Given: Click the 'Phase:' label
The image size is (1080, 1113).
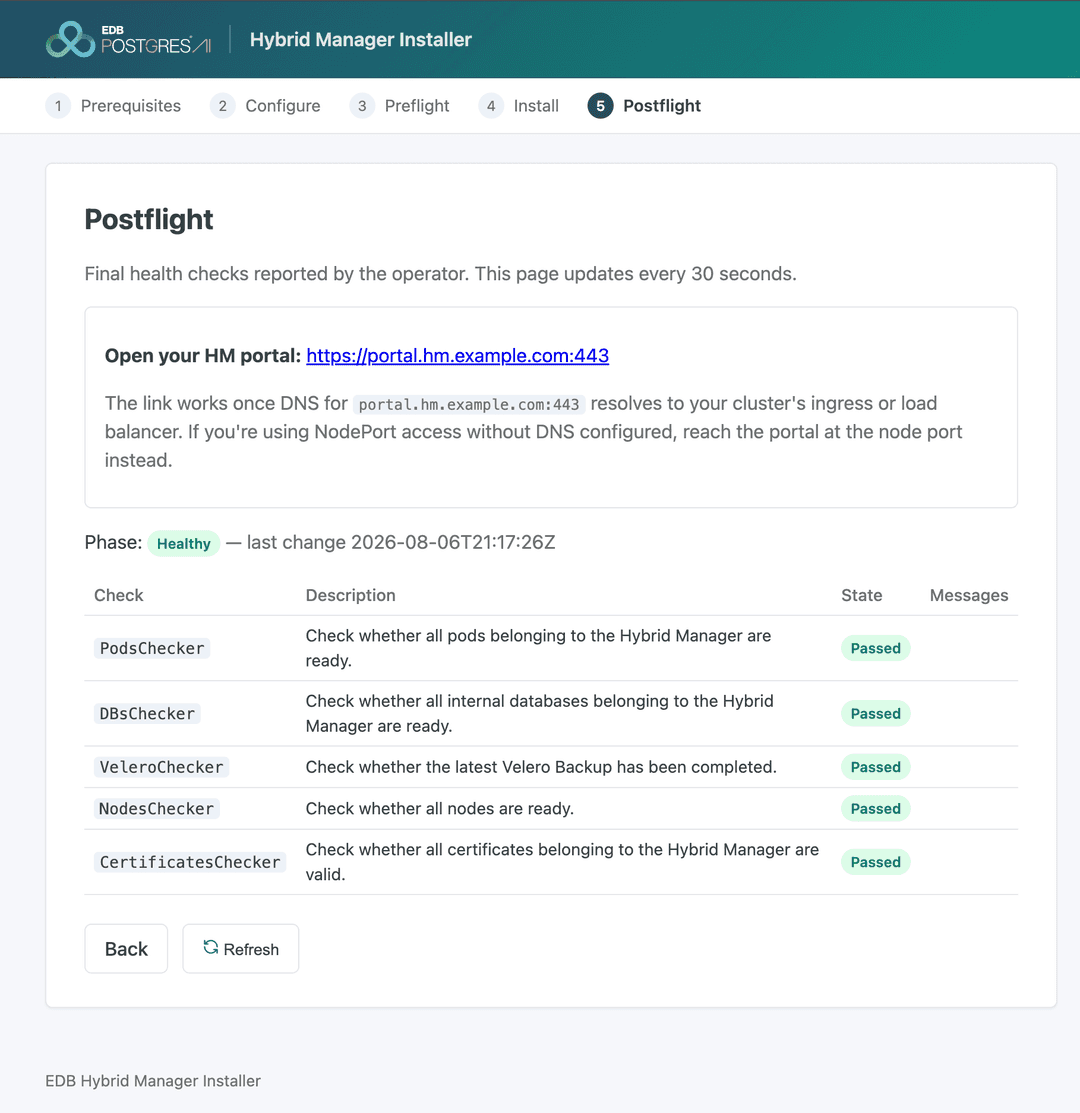Looking at the screenshot, I should click(114, 542).
